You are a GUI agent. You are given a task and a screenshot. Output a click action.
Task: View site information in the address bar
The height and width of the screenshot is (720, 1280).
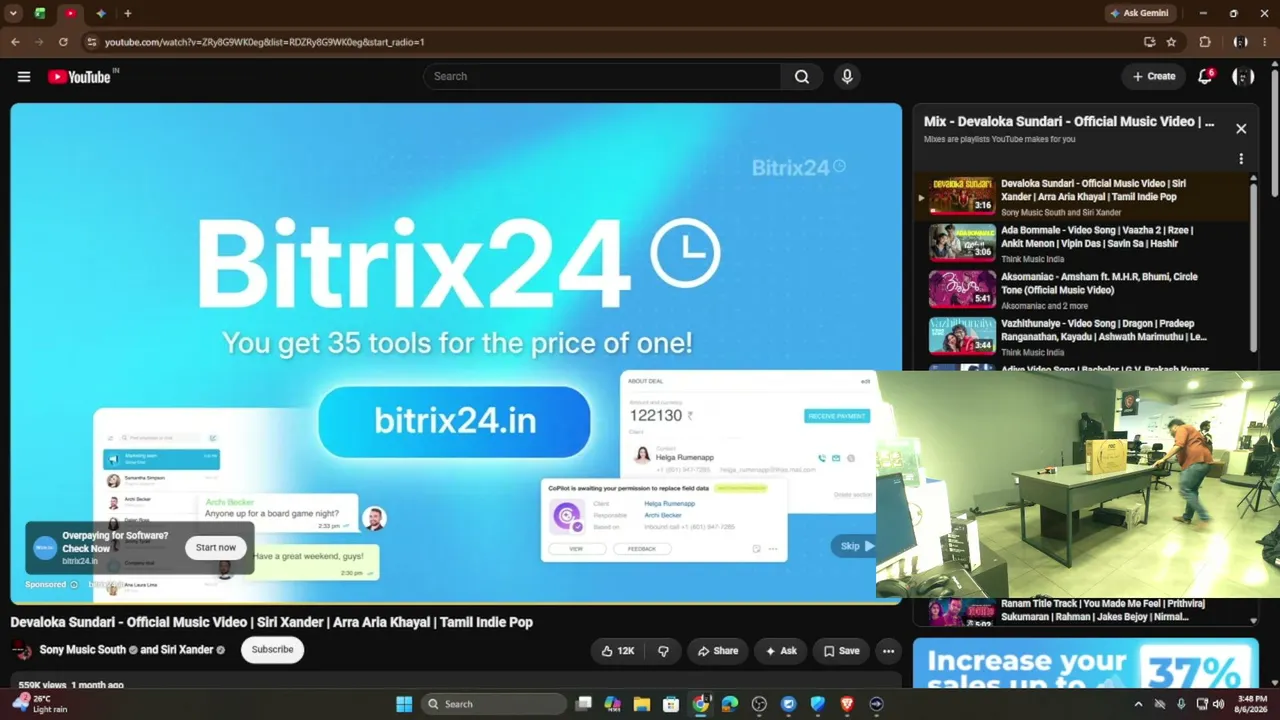pyautogui.click(x=91, y=42)
